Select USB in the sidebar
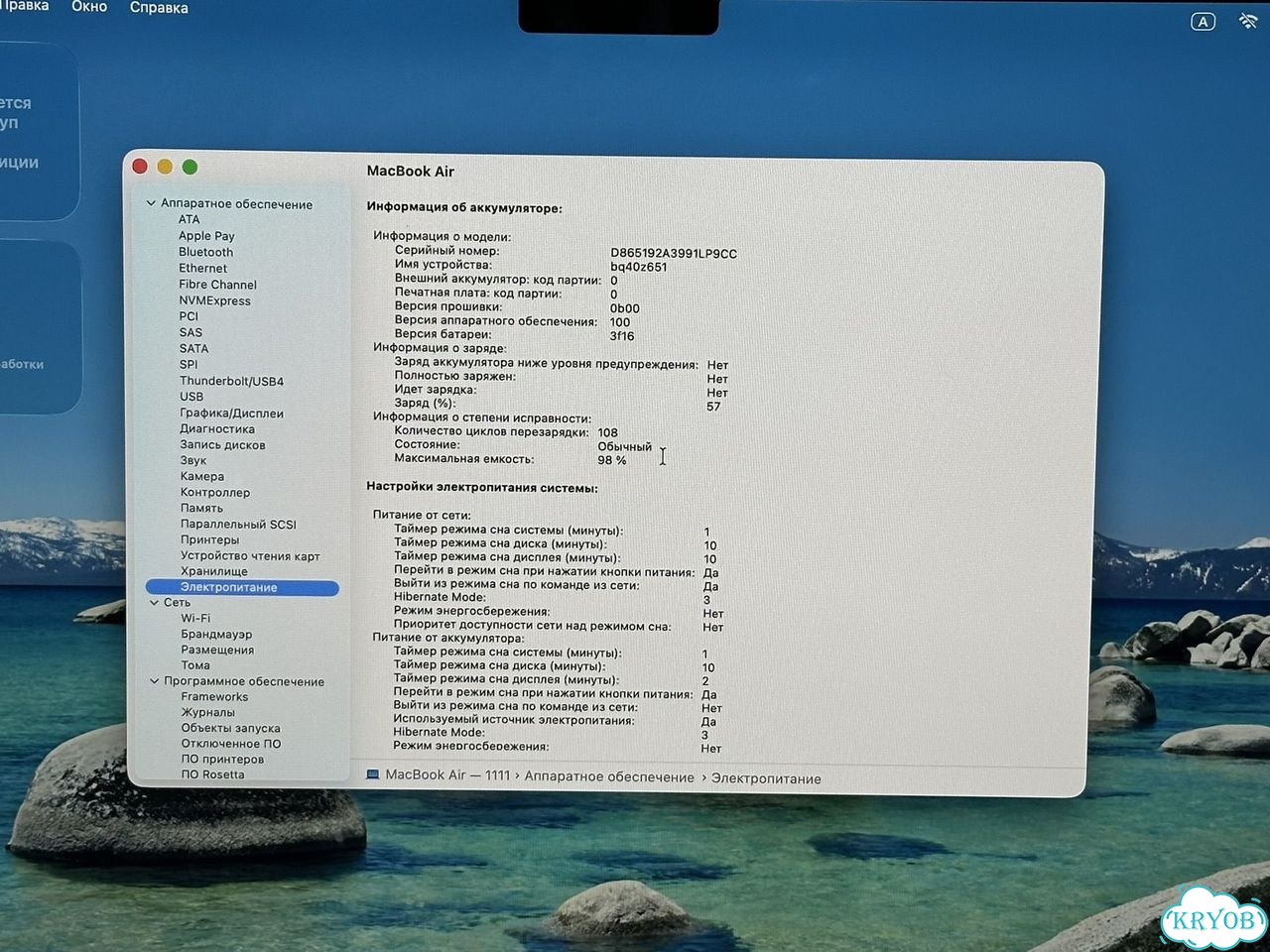The image size is (1270, 952). [x=191, y=397]
